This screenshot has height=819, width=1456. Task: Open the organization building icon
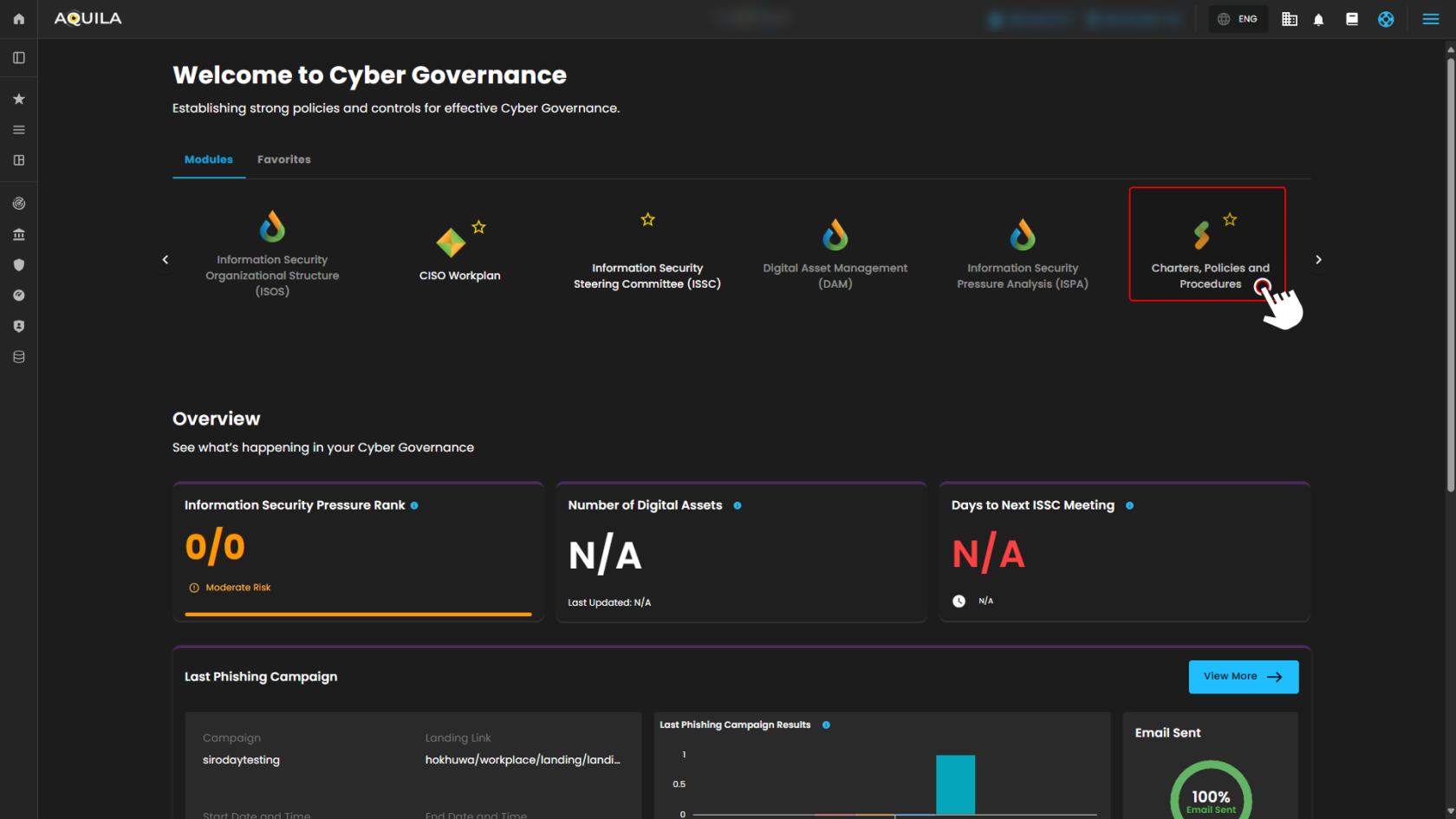[x=1290, y=19]
